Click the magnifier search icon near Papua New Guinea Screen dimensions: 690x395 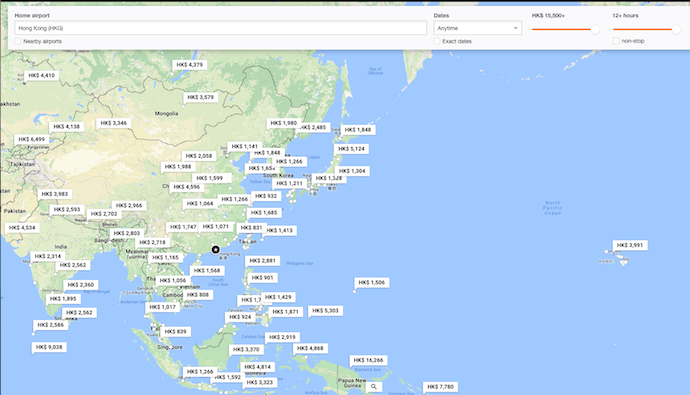point(374,387)
